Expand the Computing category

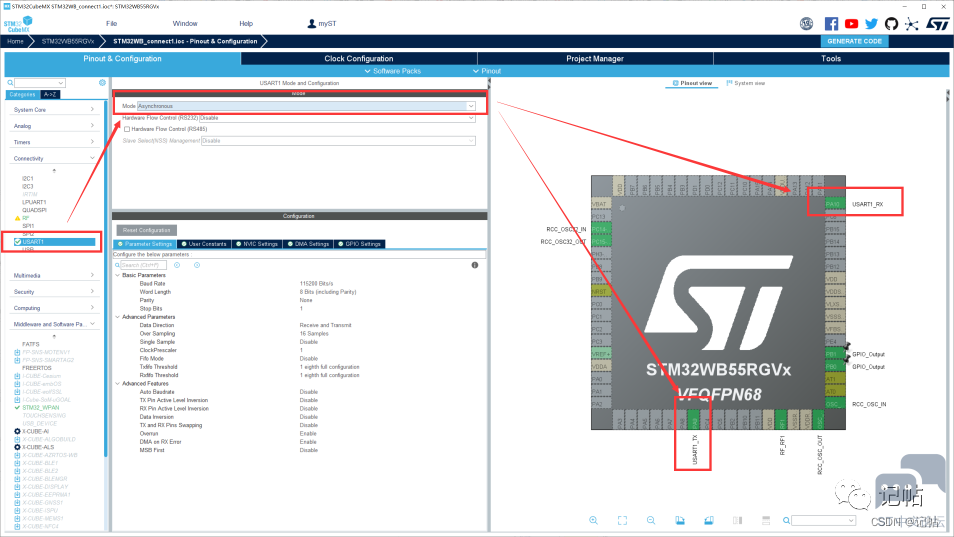coord(54,308)
